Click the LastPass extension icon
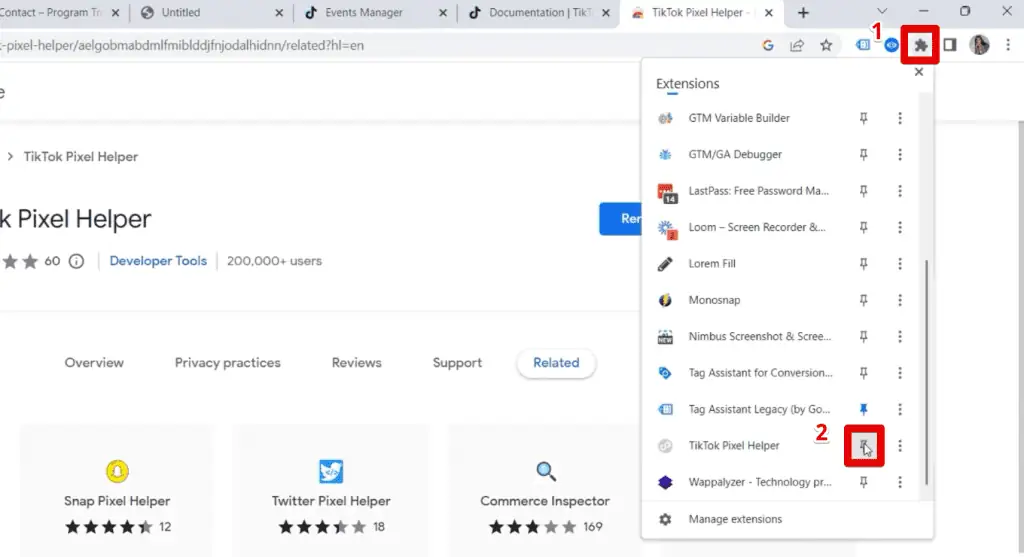Viewport: 1024px width, 557px height. (665, 193)
